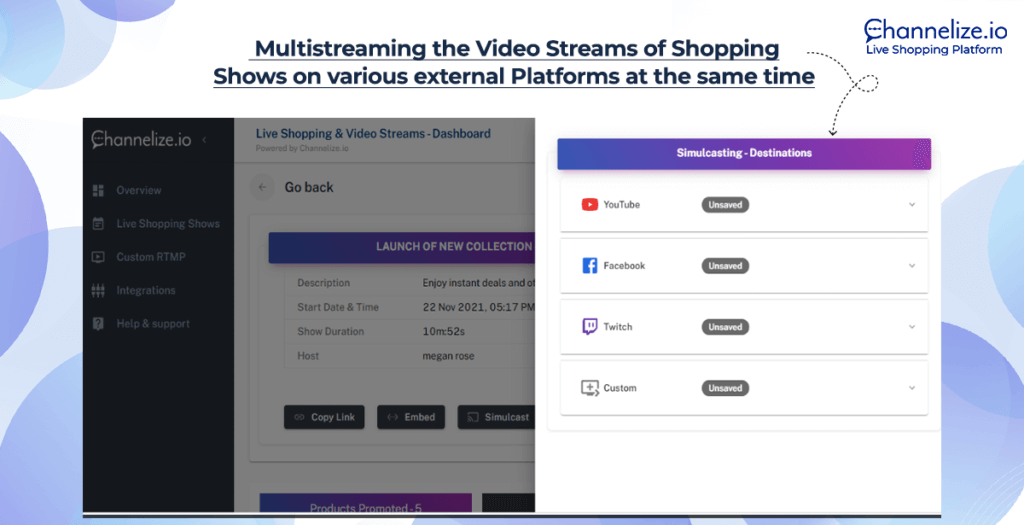Click the Copy Link button
The height and width of the screenshot is (525, 1024).
pyautogui.click(x=324, y=417)
